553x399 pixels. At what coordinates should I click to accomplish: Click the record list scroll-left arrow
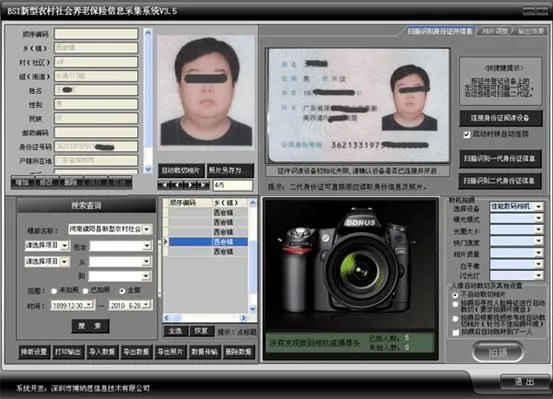point(167,318)
